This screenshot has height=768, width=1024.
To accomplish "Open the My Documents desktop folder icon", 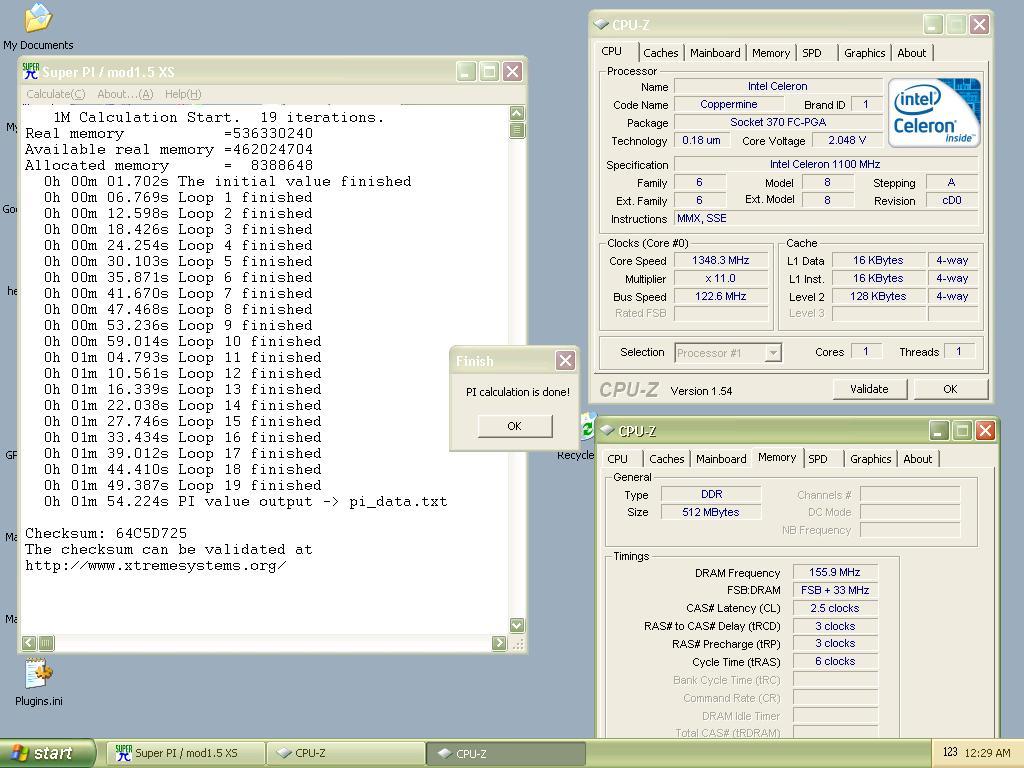I will coord(38,18).
